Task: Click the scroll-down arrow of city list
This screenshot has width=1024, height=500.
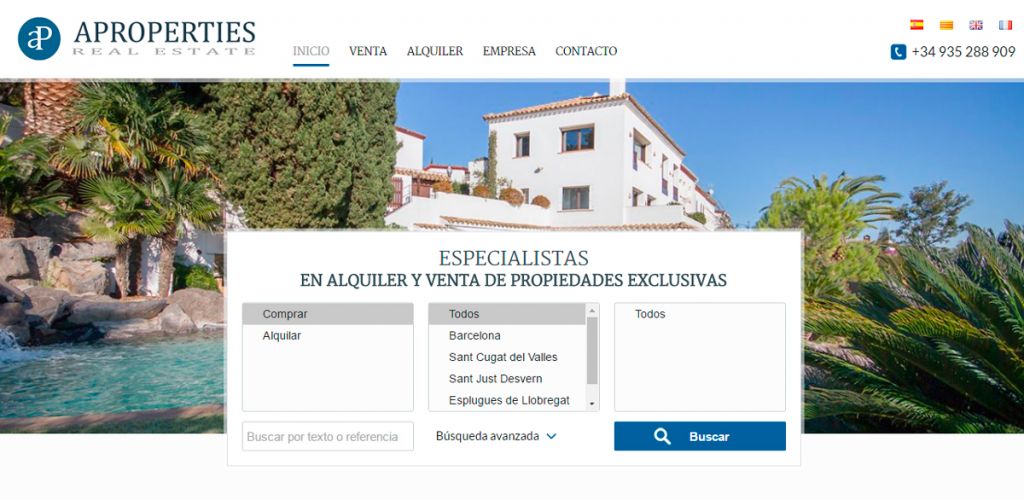Action: pyautogui.click(x=592, y=404)
